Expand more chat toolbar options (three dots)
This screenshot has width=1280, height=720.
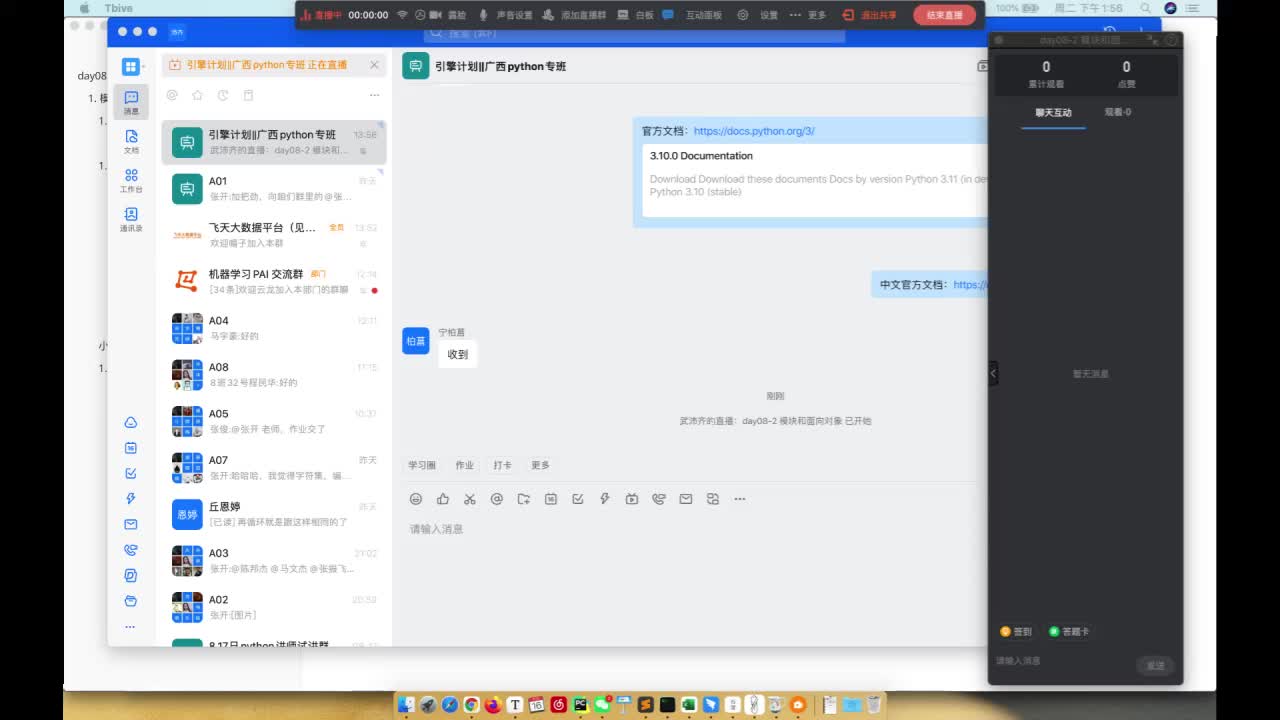[740, 499]
